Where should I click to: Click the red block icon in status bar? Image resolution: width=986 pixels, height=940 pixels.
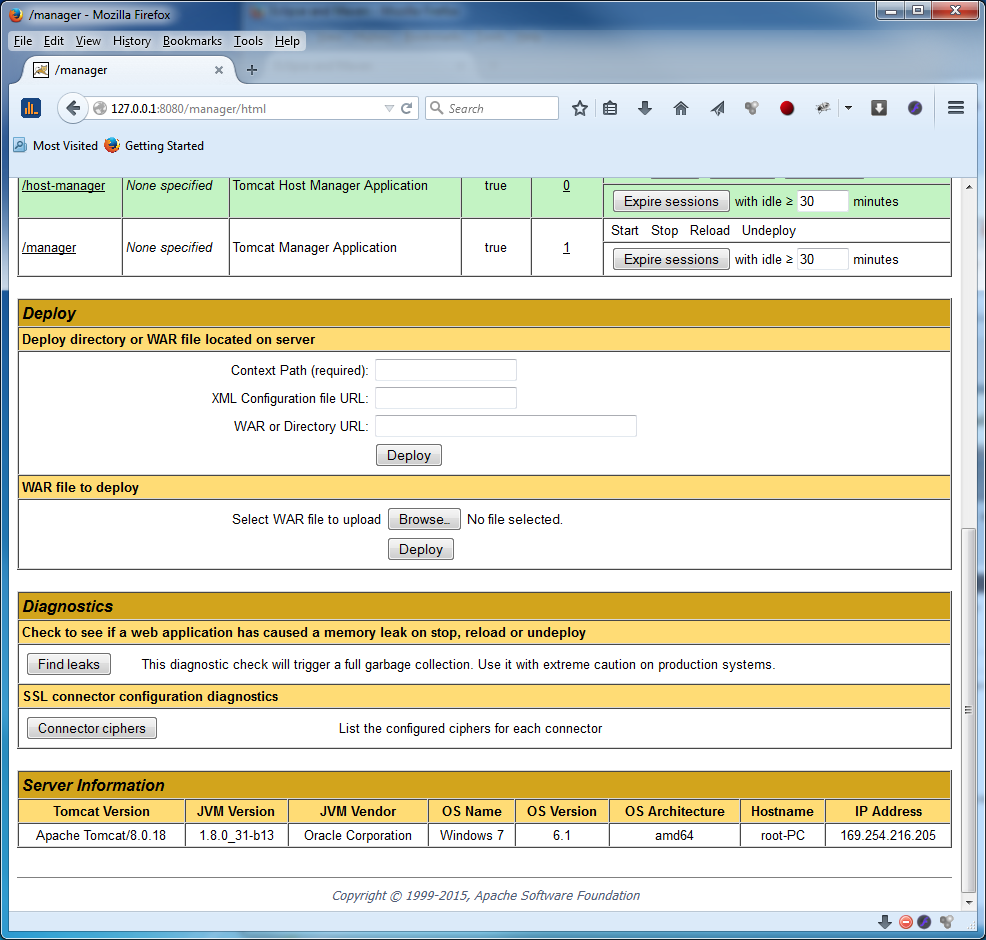905,922
